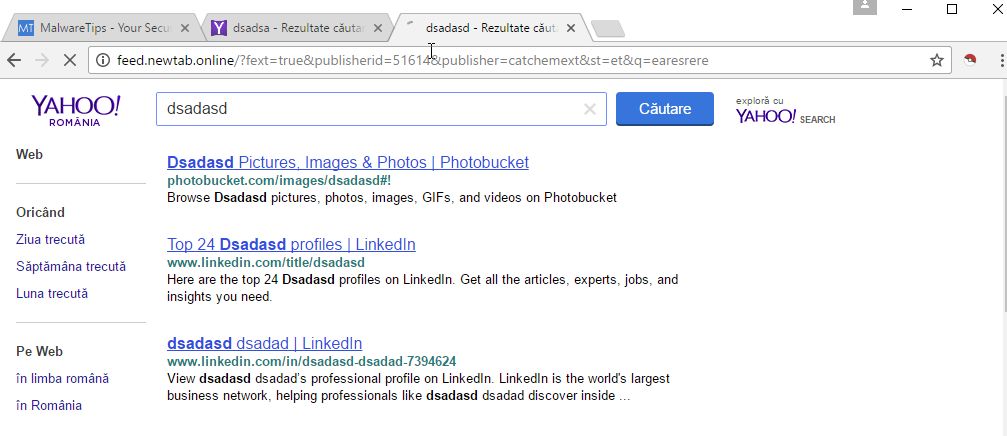The height and width of the screenshot is (436, 1007).
Task: Filter results by Ziua trecută
Action: click(50, 240)
